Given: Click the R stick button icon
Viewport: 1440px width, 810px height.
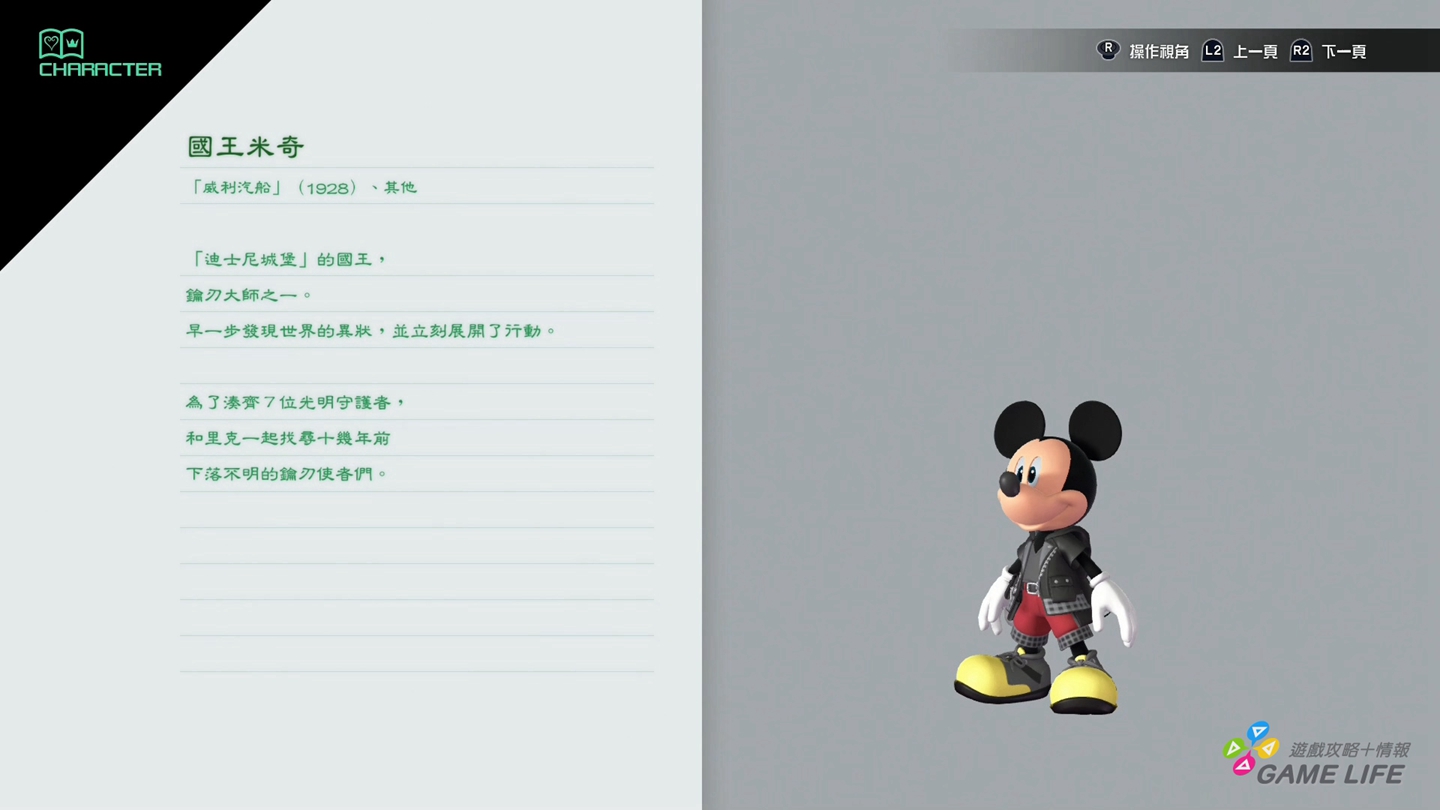Looking at the screenshot, I should (x=1108, y=50).
